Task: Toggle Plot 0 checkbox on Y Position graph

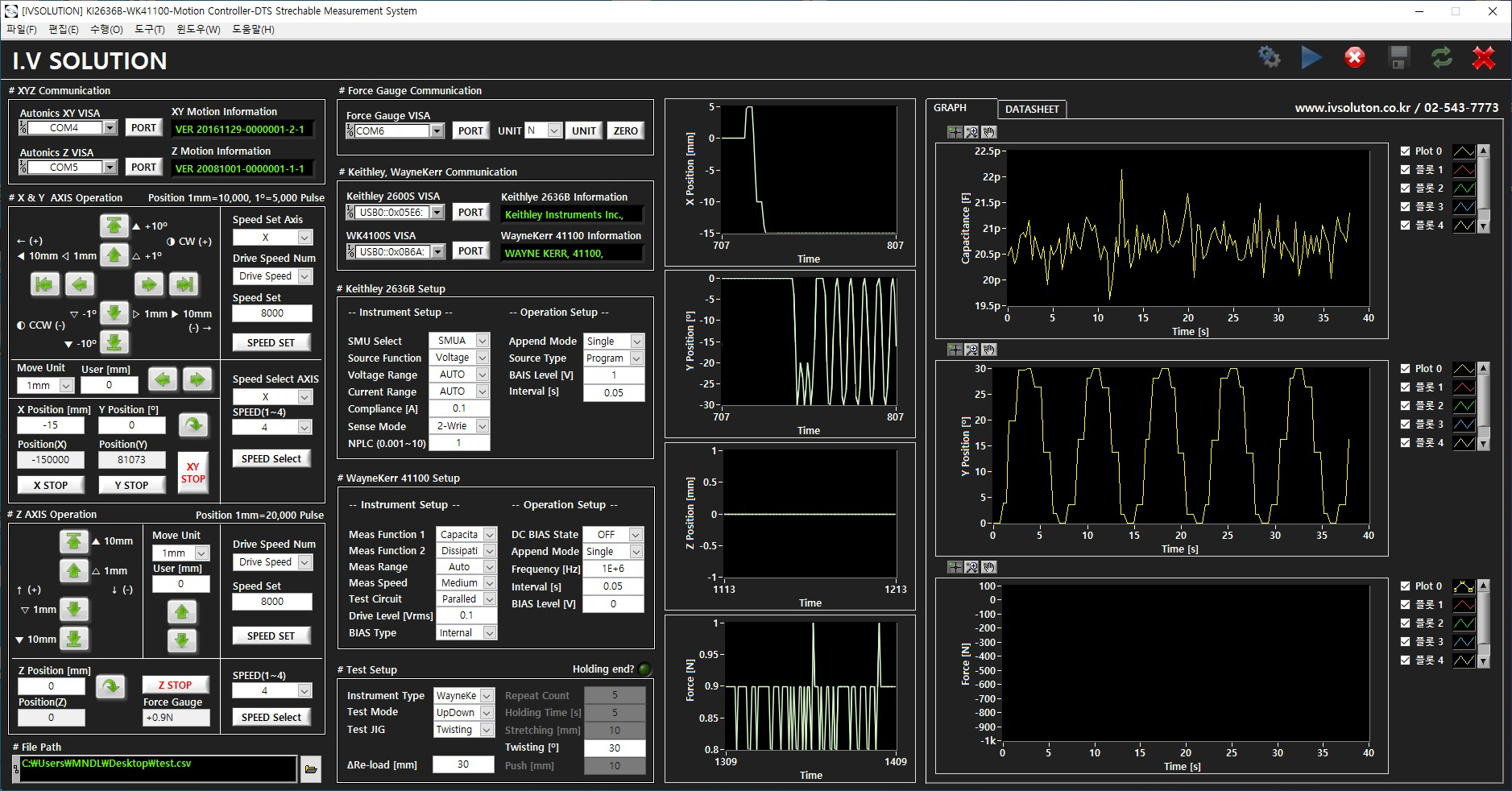Action: [x=1406, y=369]
